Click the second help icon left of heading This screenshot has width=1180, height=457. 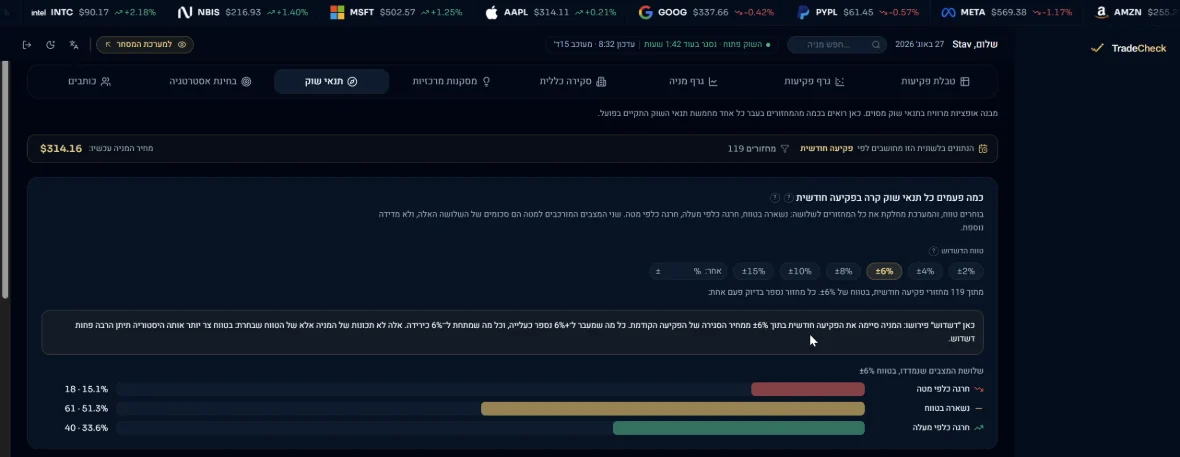coord(774,198)
